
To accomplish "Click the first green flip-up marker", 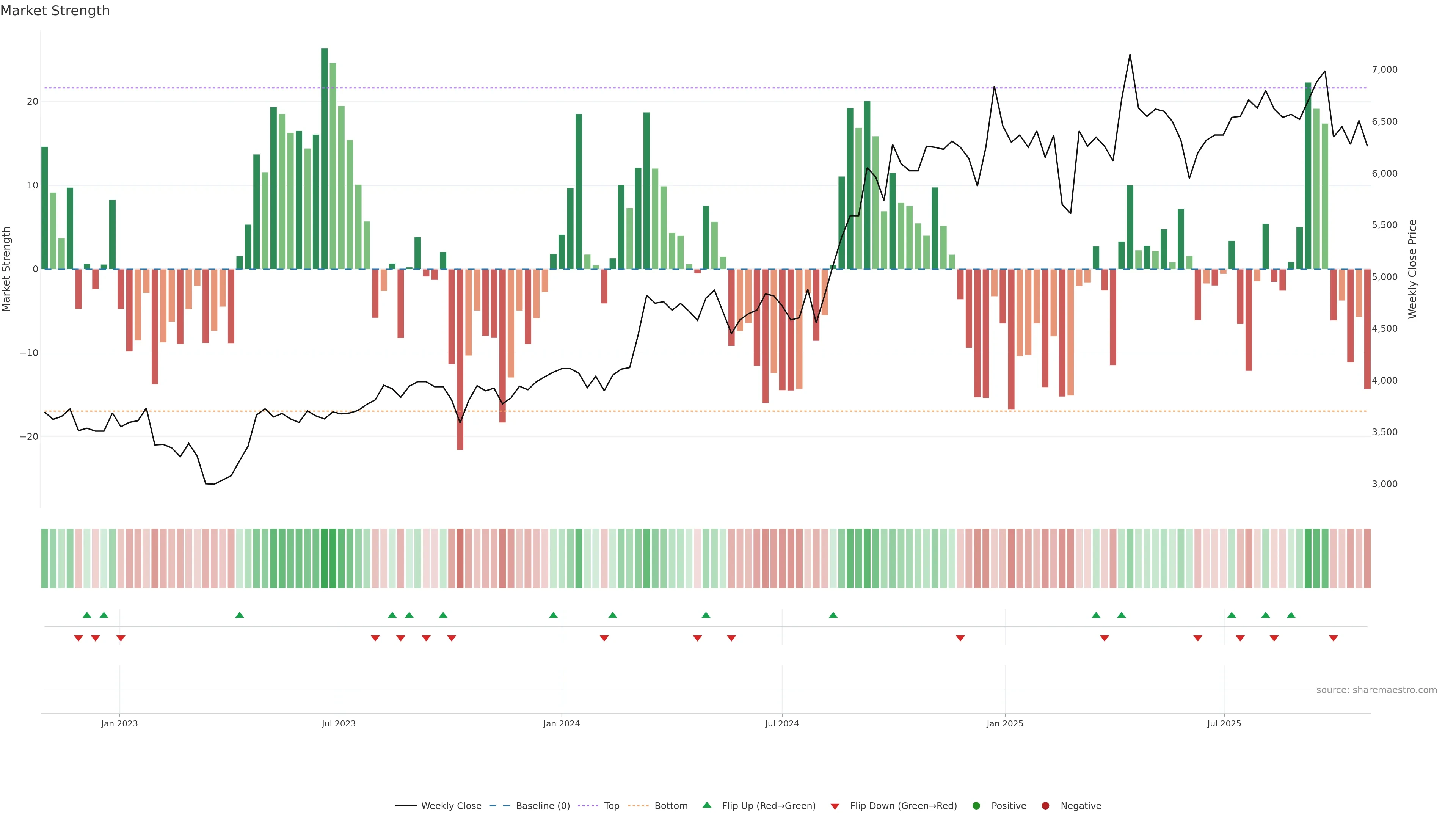I will (x=87, y=615).
